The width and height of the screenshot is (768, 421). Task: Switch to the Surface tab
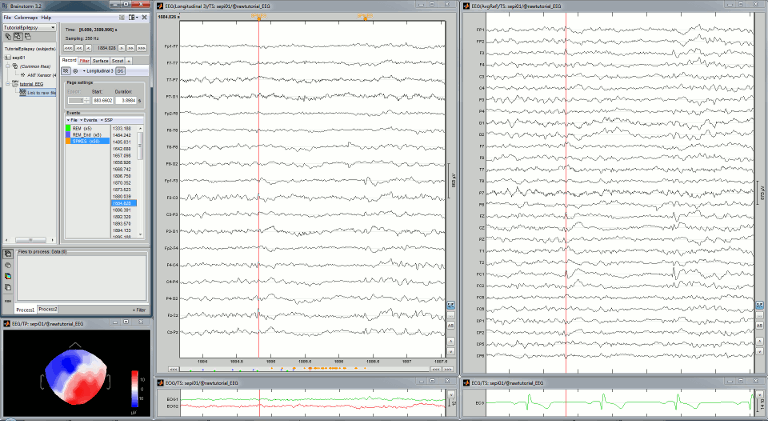[101, 61]
